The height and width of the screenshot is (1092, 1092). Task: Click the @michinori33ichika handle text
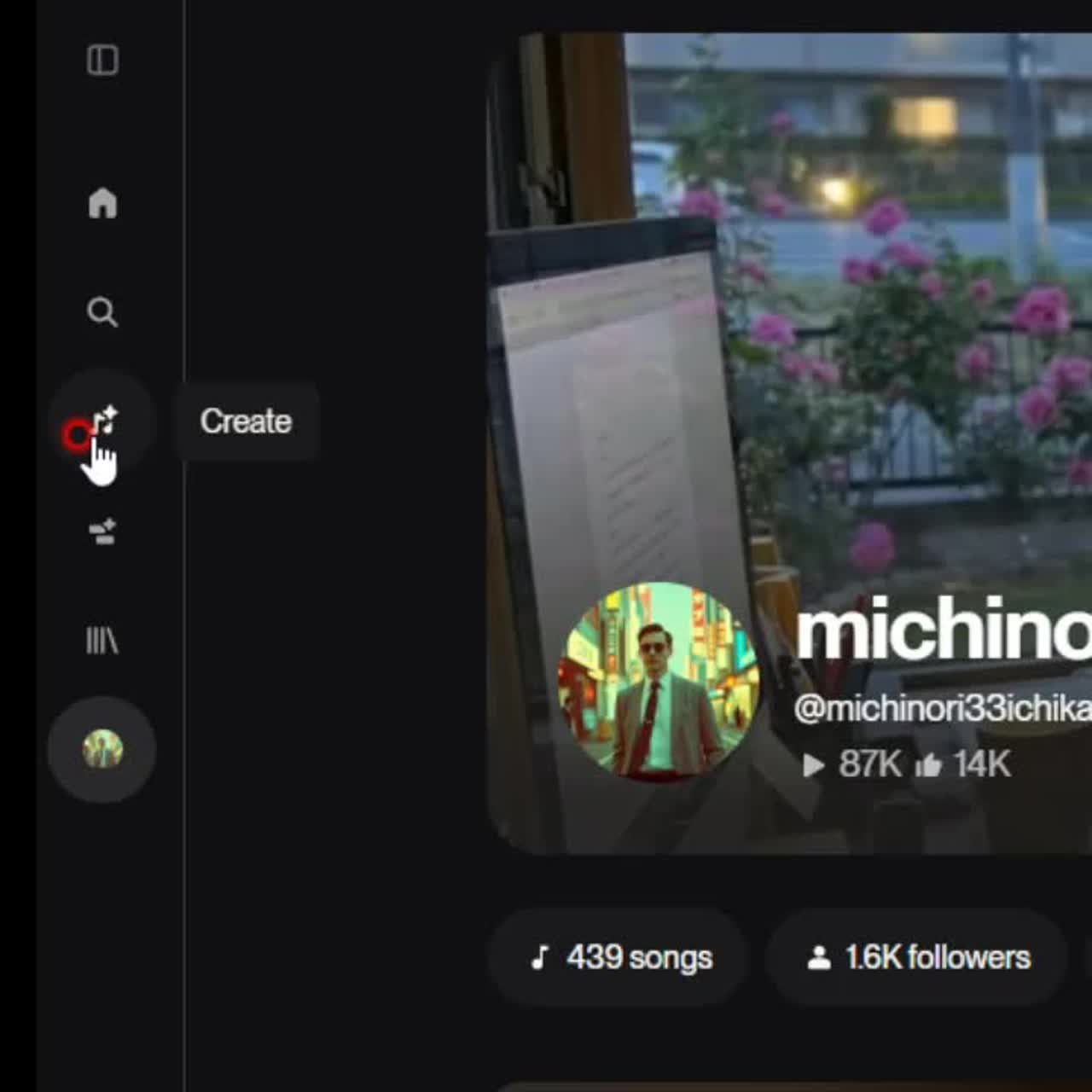pyautogui.click(x=943, y=709)
